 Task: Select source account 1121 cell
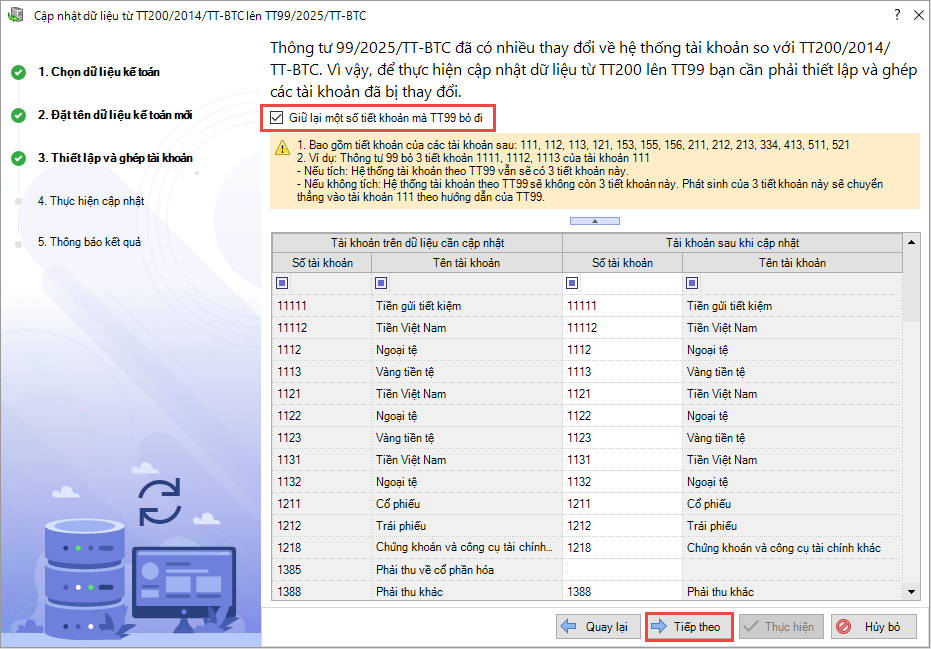click(x=322, y=394)
